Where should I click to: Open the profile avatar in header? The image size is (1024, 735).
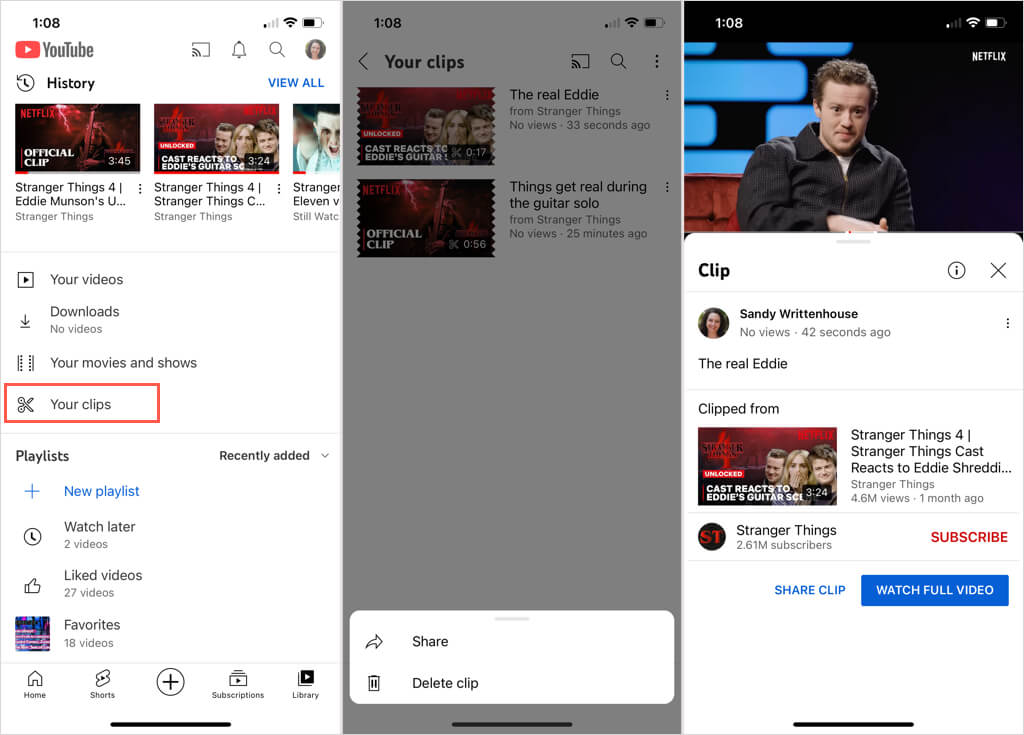tap(315, 50)
